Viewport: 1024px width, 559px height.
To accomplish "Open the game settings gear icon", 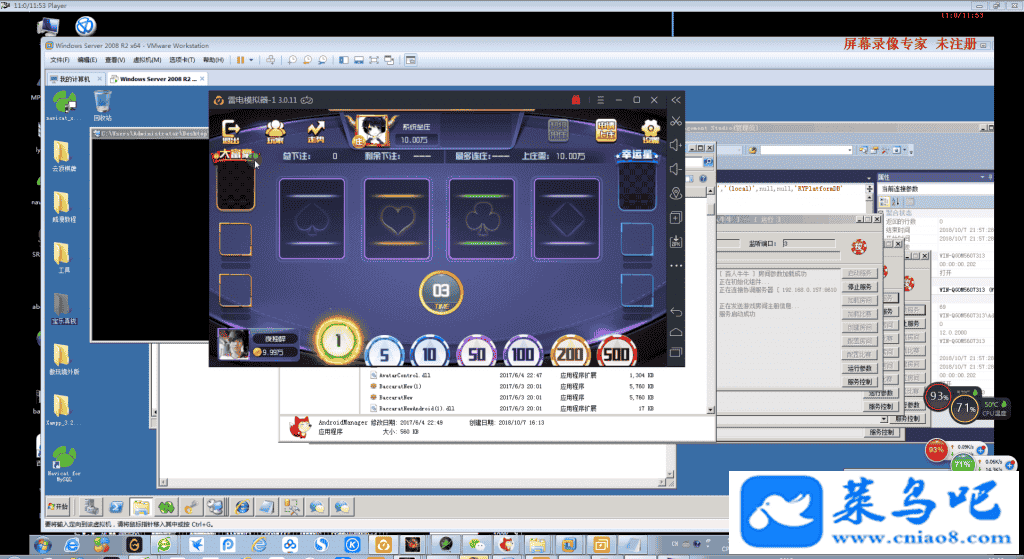I will [x=651, y=131].
